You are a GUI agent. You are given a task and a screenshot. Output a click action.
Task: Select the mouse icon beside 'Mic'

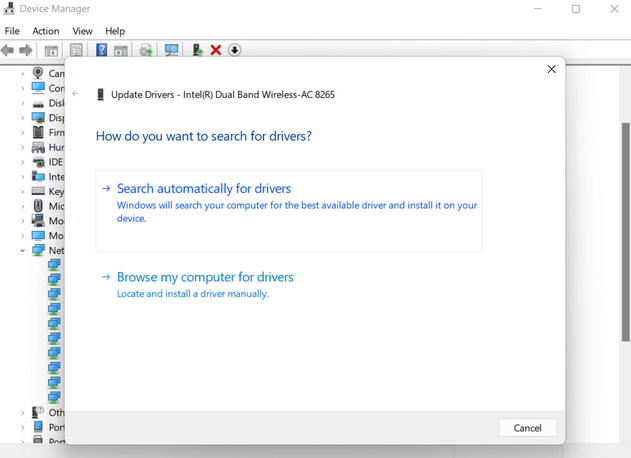tap(38, 206)
